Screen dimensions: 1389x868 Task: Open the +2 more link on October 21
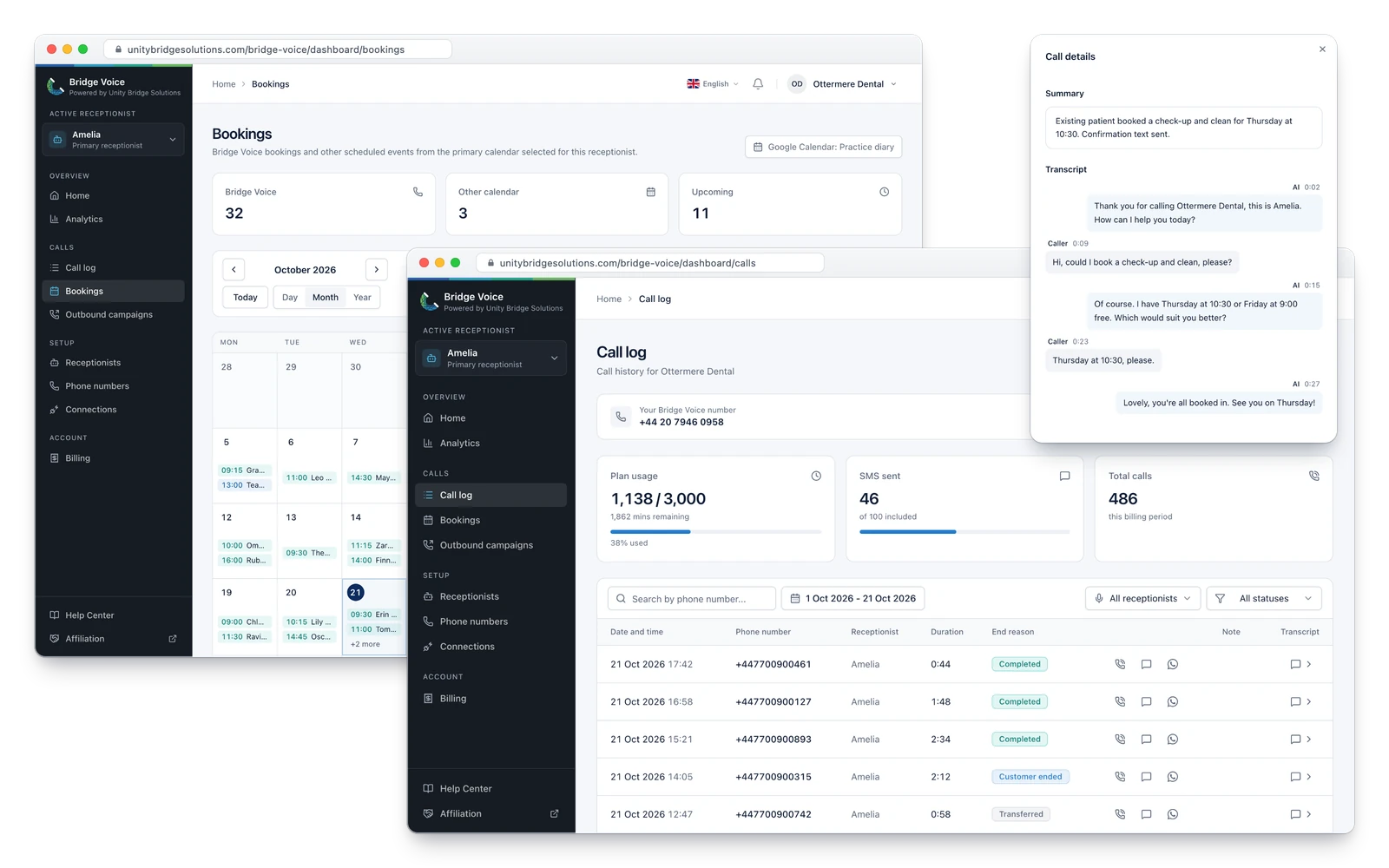[365, 644]
